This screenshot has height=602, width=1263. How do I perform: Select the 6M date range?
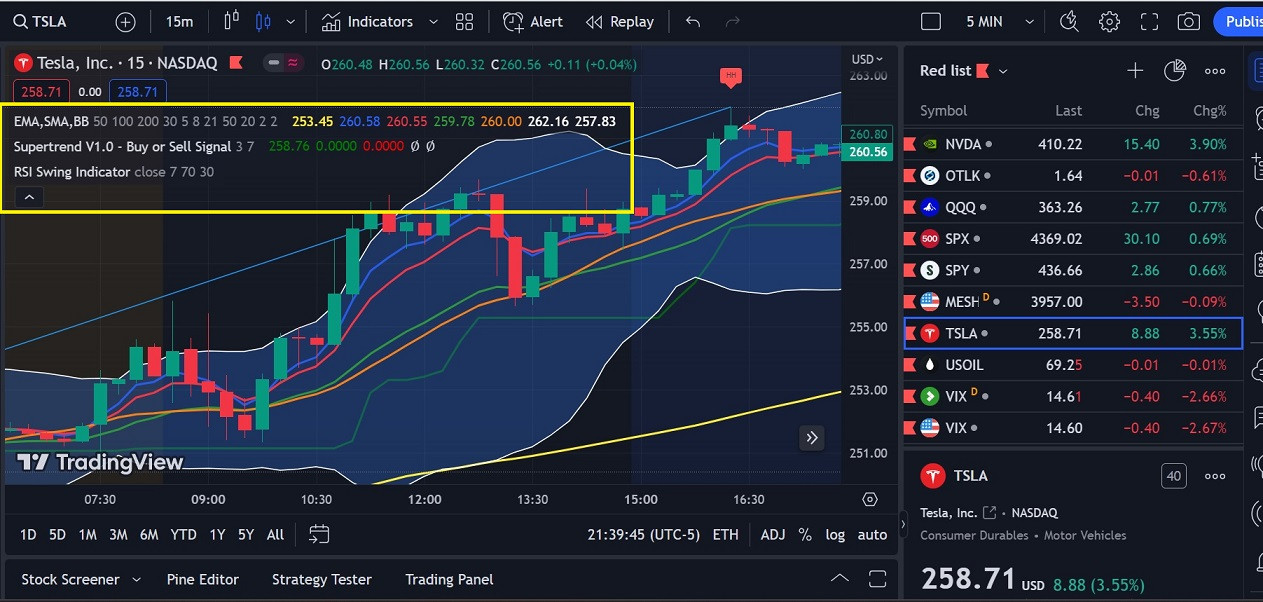tap(149, 535)
